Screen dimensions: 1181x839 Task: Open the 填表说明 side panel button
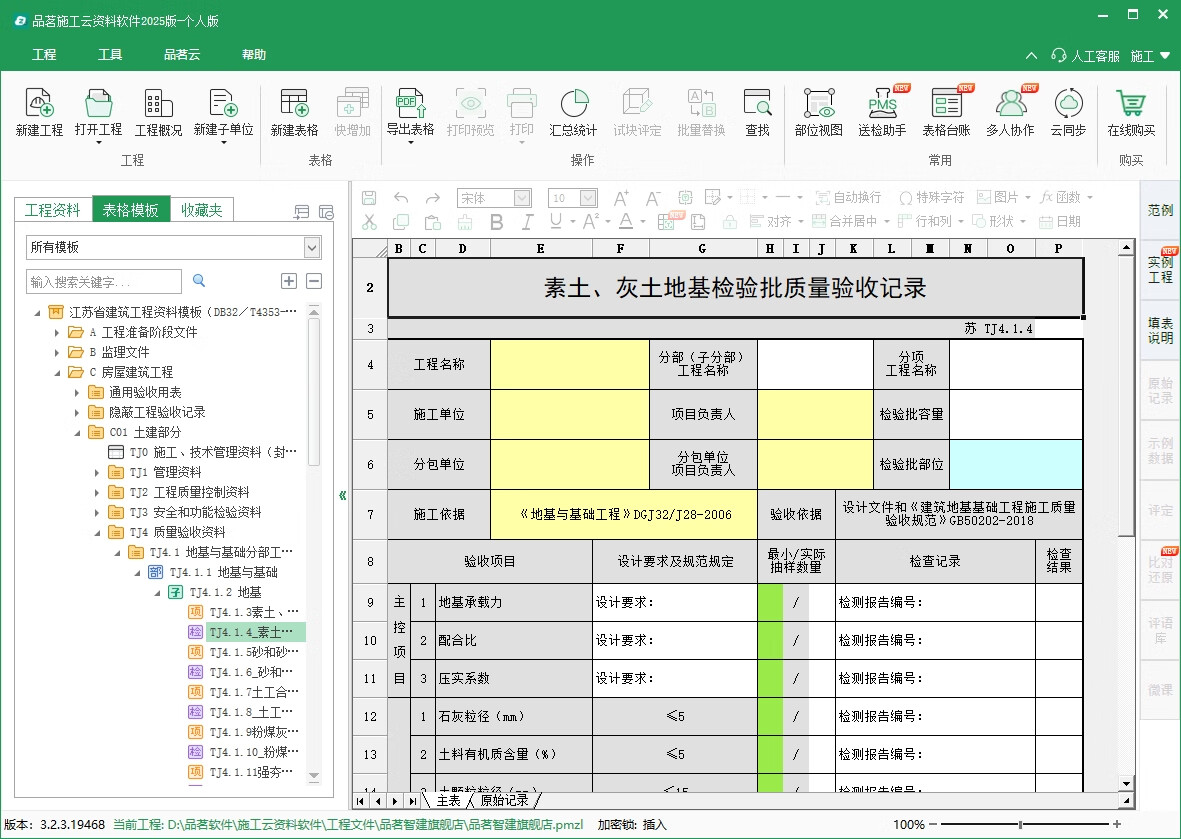tap(1160, 330)
